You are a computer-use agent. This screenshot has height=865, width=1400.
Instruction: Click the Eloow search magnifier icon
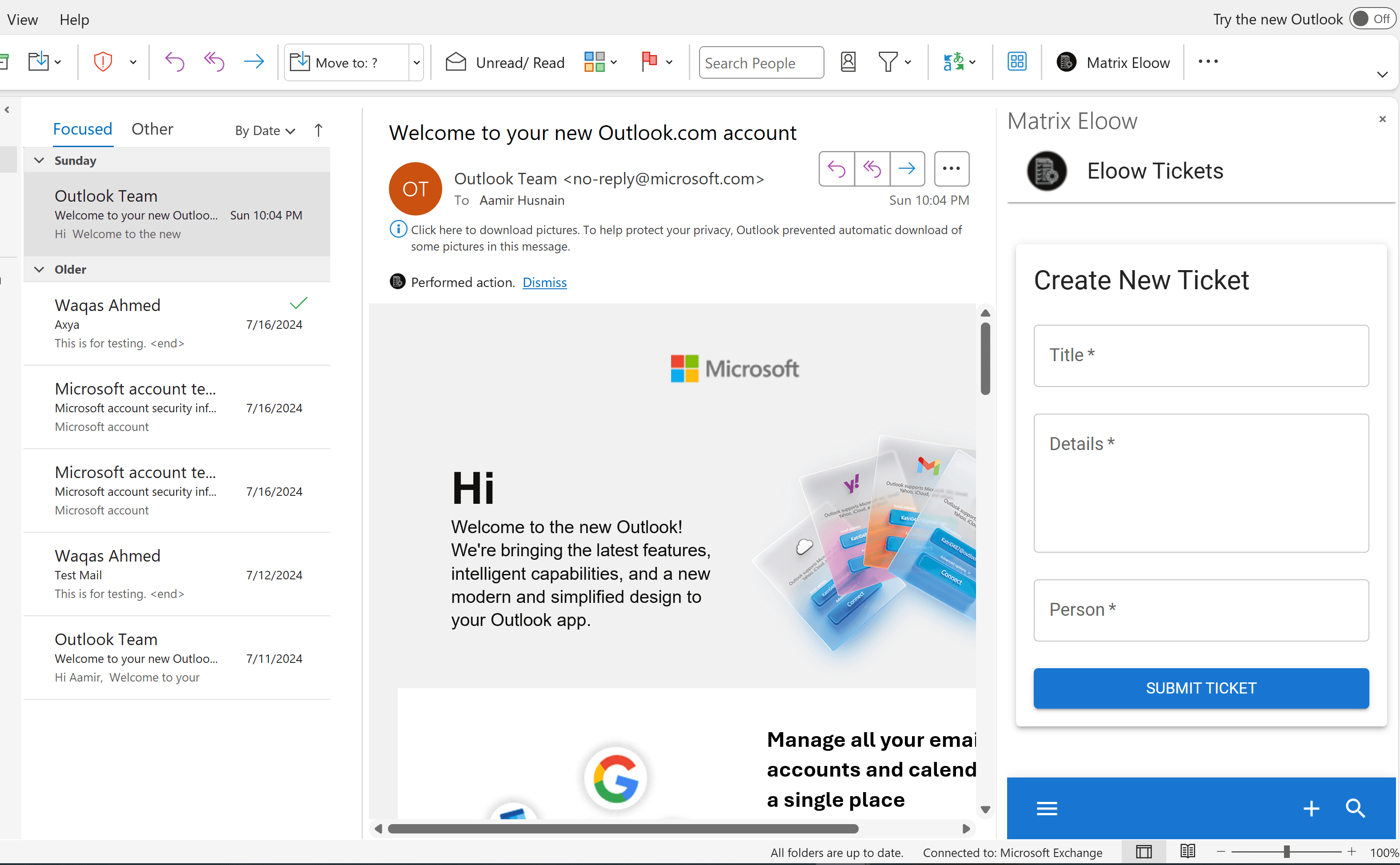pyautogui.click(x=1356, y=808)
